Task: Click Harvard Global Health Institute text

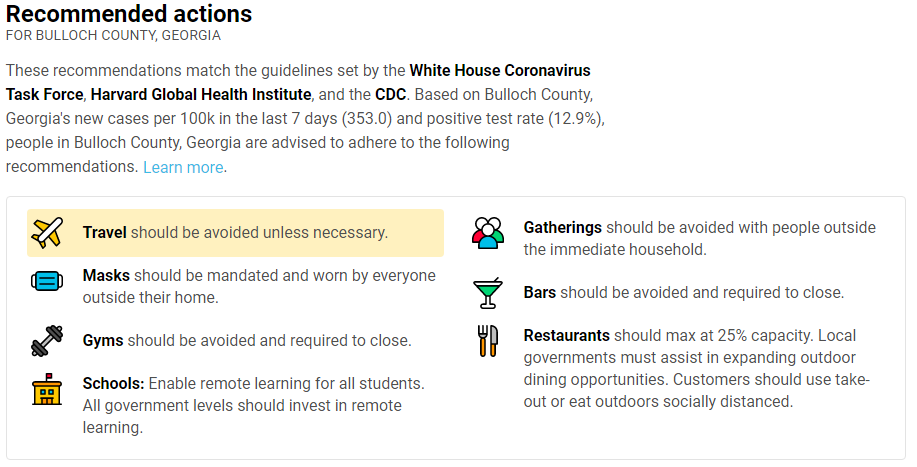Action: pos(201,95)
